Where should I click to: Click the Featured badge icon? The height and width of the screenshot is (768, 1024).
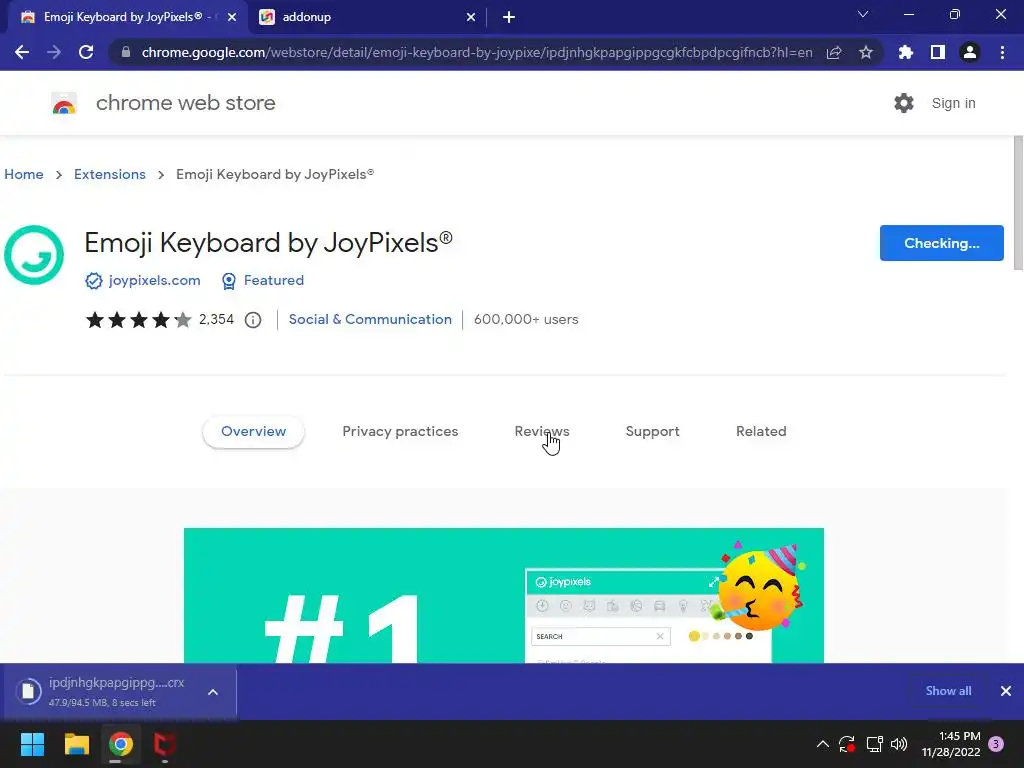click(x=229, y=281)
